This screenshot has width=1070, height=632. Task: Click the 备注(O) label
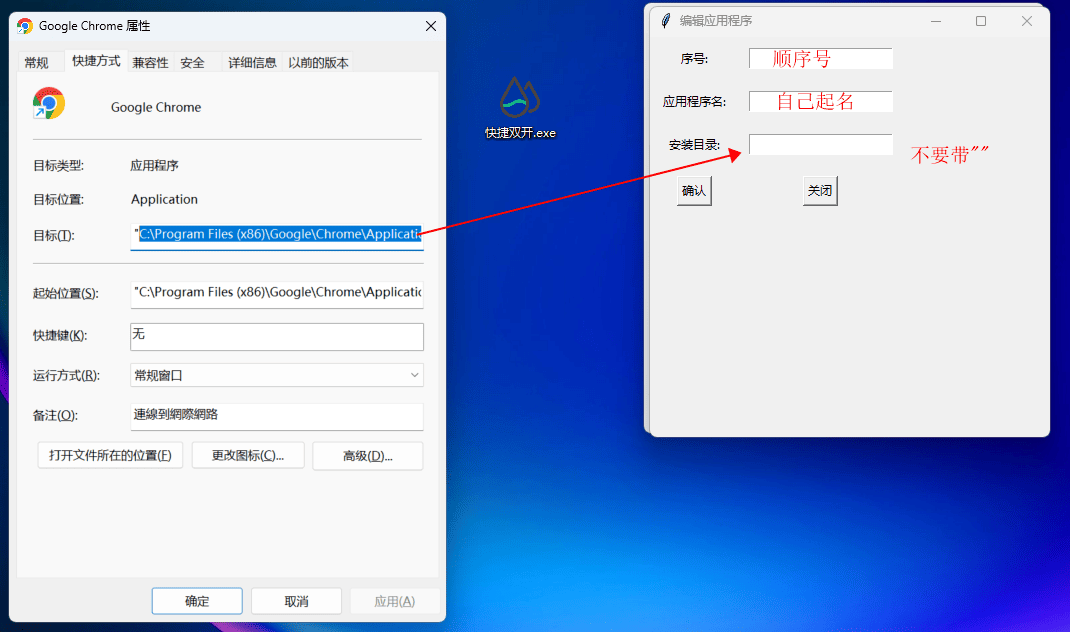click(x=55, y=416)
